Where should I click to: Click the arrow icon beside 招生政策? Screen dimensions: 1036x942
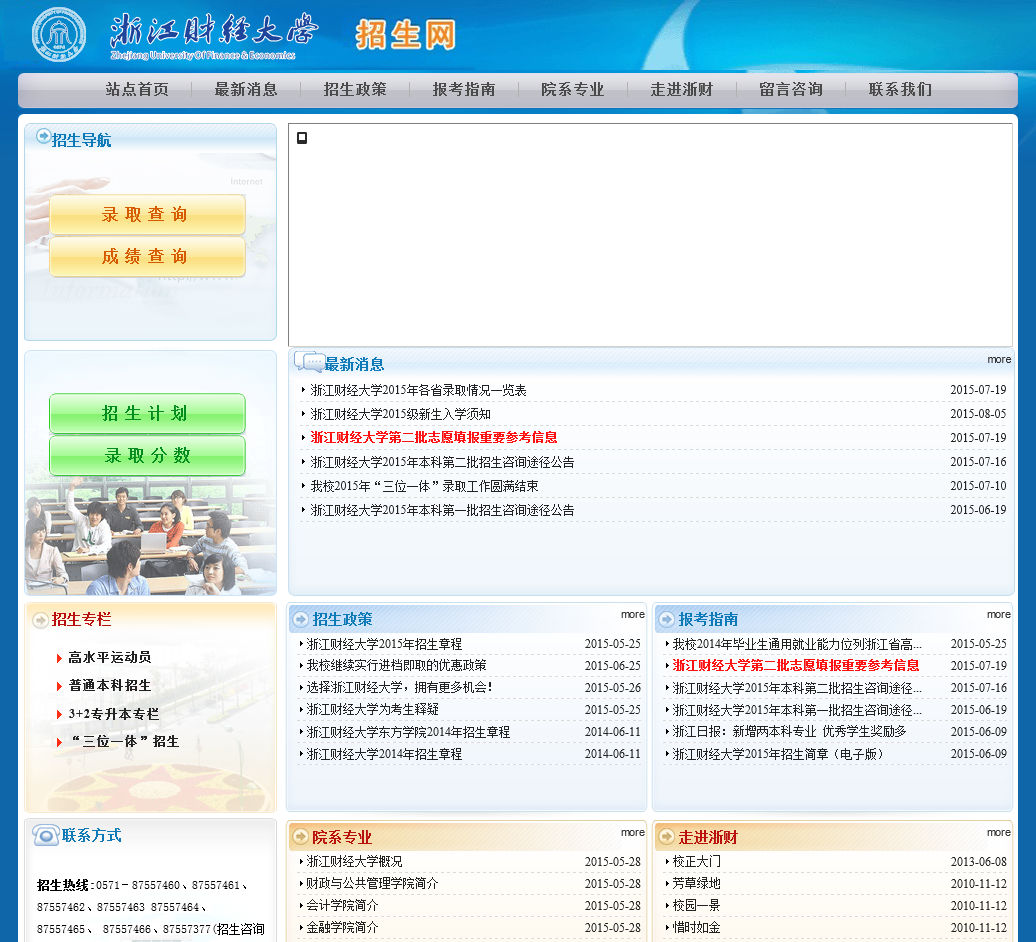[x=301, y=620]
